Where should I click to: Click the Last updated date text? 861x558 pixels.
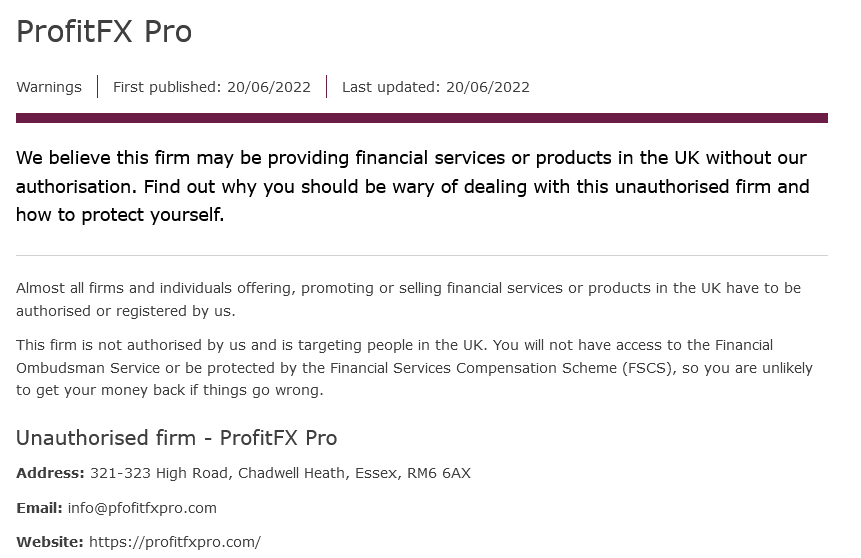click(435, 87)
